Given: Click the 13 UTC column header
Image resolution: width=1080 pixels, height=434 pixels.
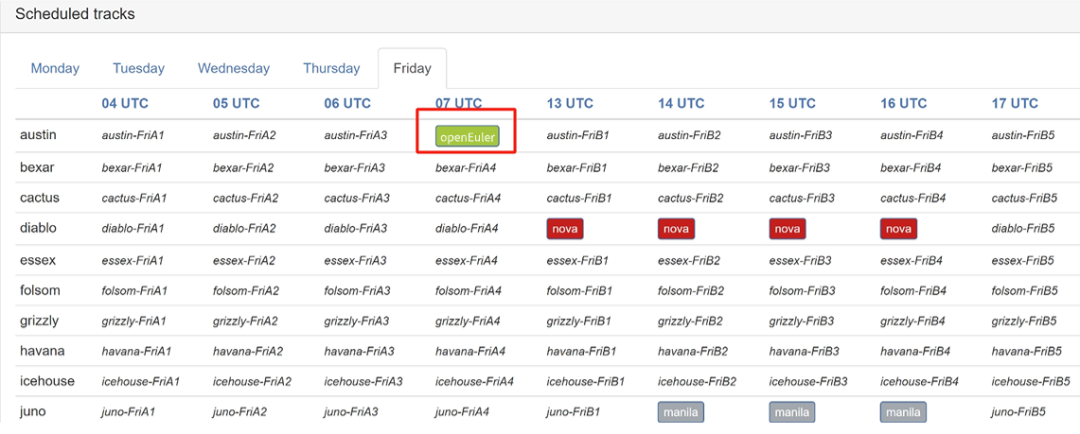Looking at the screenshot, I should click(x=569, y=103).
